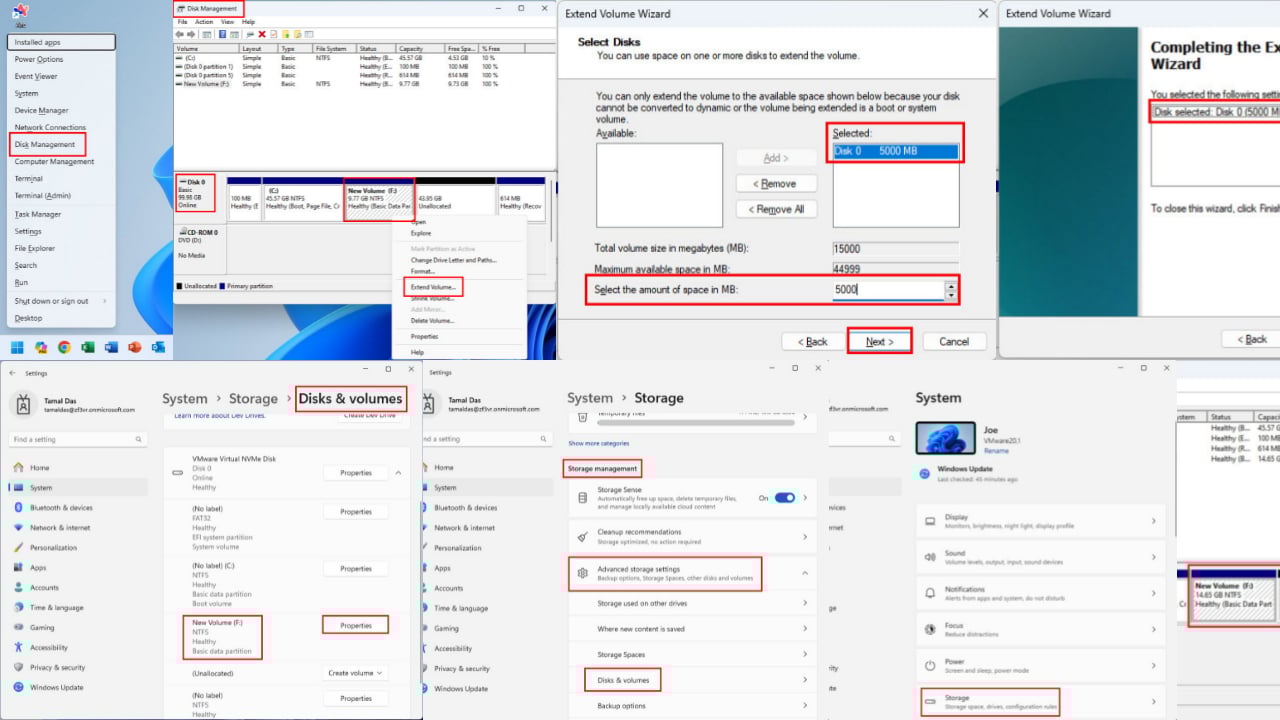Click the Sound speaker icon in System page
The width and height of the screenshot is (1280, 720).
pyautogui.click(x=930, y=556)
